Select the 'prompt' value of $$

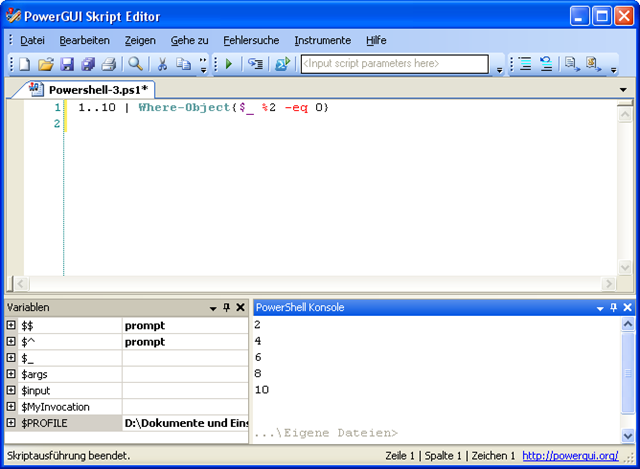[x=145, y=326]
